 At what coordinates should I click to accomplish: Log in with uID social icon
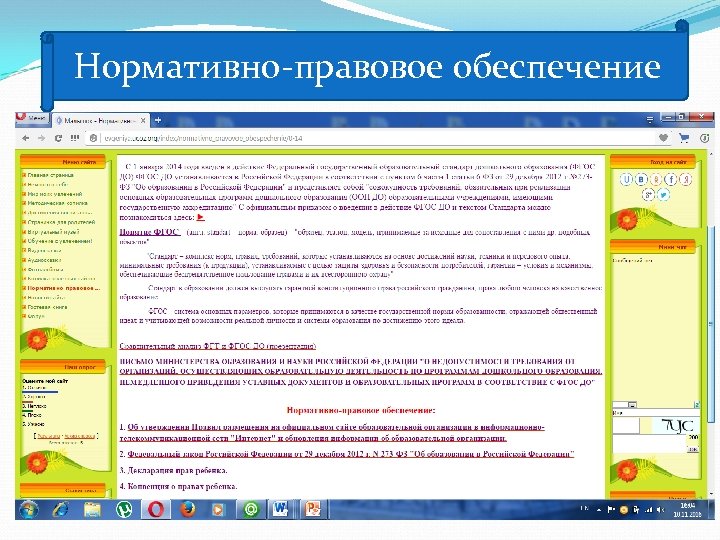coord(626,179)
